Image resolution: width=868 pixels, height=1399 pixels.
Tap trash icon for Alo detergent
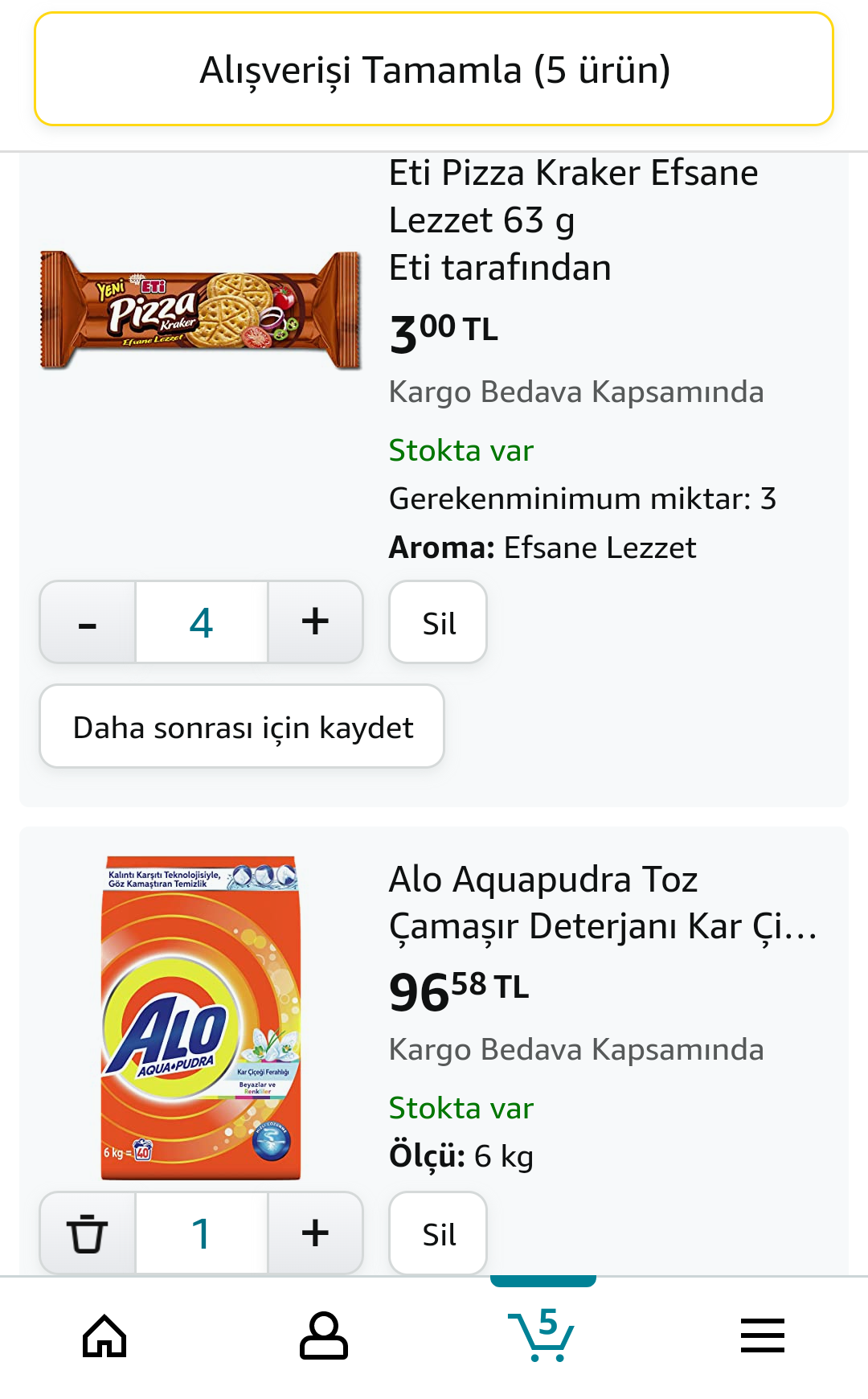[x=88, y=1233]
